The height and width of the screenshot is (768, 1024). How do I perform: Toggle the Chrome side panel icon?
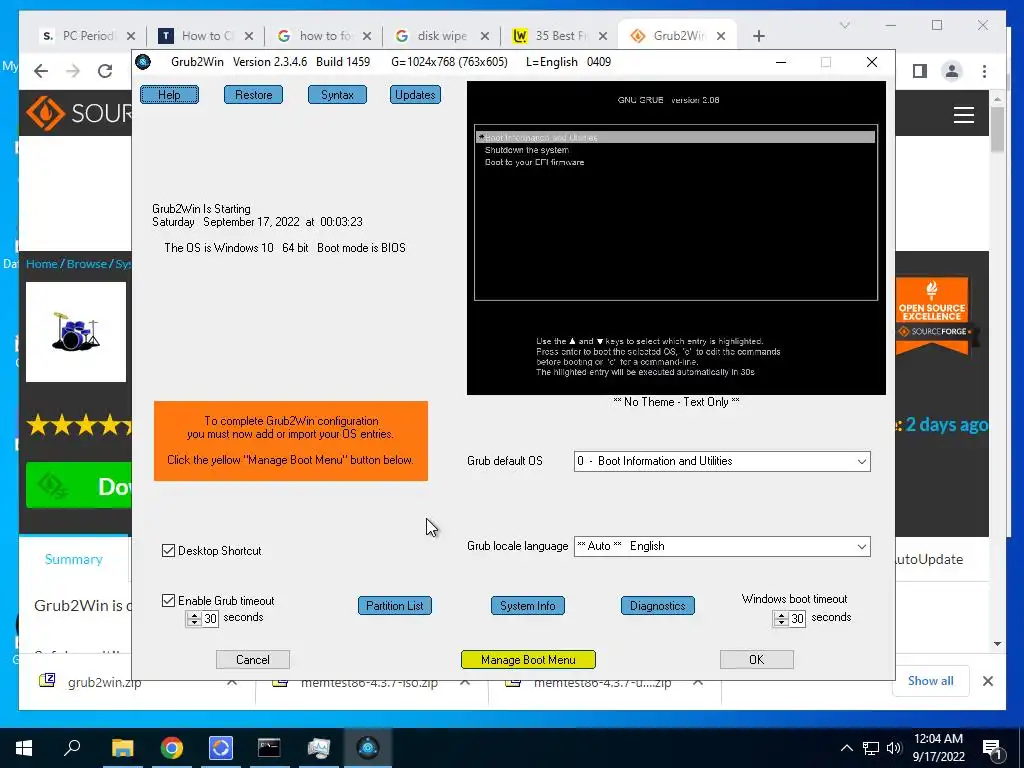(x=920, y=71)
